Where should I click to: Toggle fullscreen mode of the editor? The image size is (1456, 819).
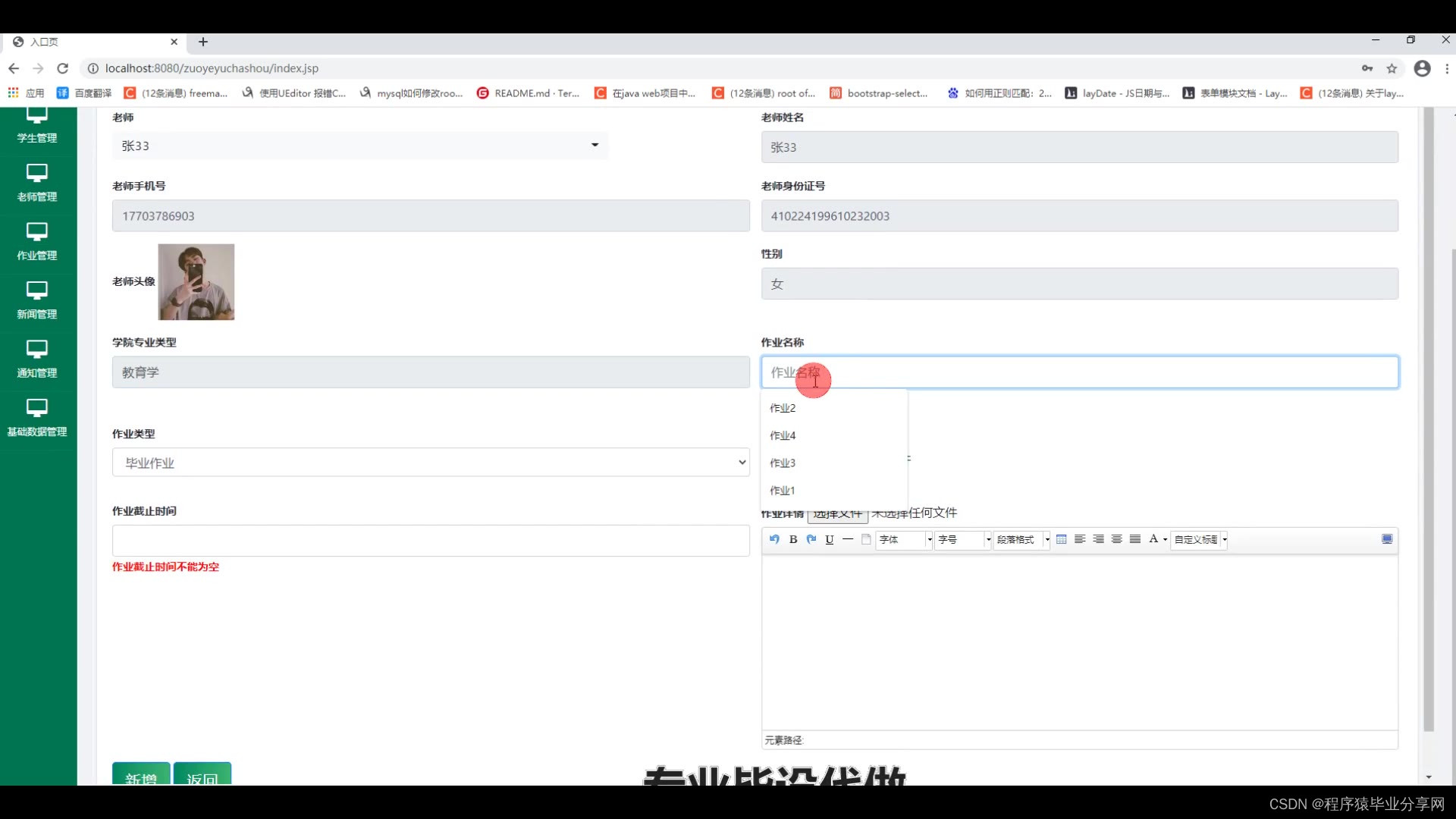click(x=1387, y=539)
